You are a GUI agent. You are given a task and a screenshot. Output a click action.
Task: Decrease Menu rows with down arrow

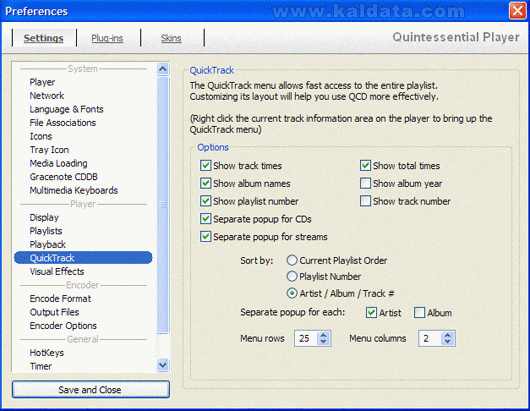(323, 342)
